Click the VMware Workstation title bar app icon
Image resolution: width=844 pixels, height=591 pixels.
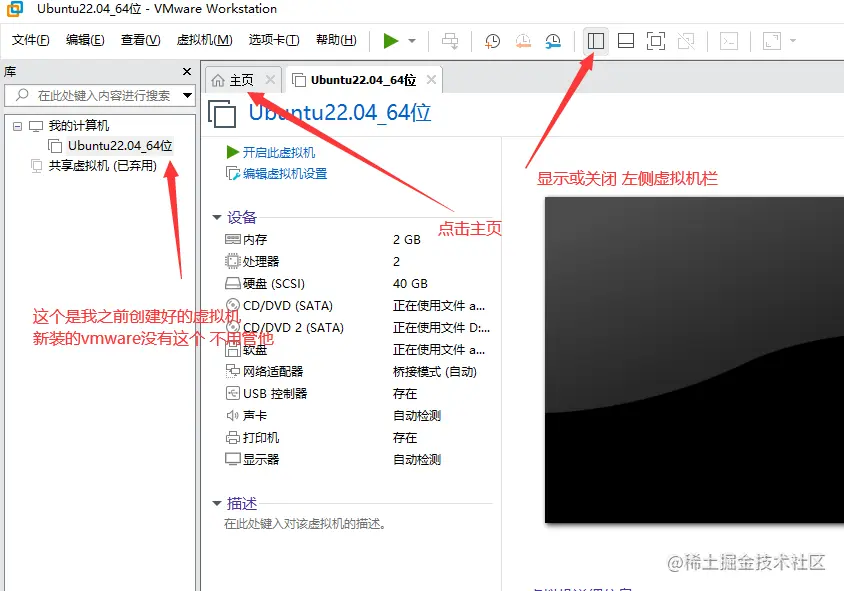pos(15,9)
